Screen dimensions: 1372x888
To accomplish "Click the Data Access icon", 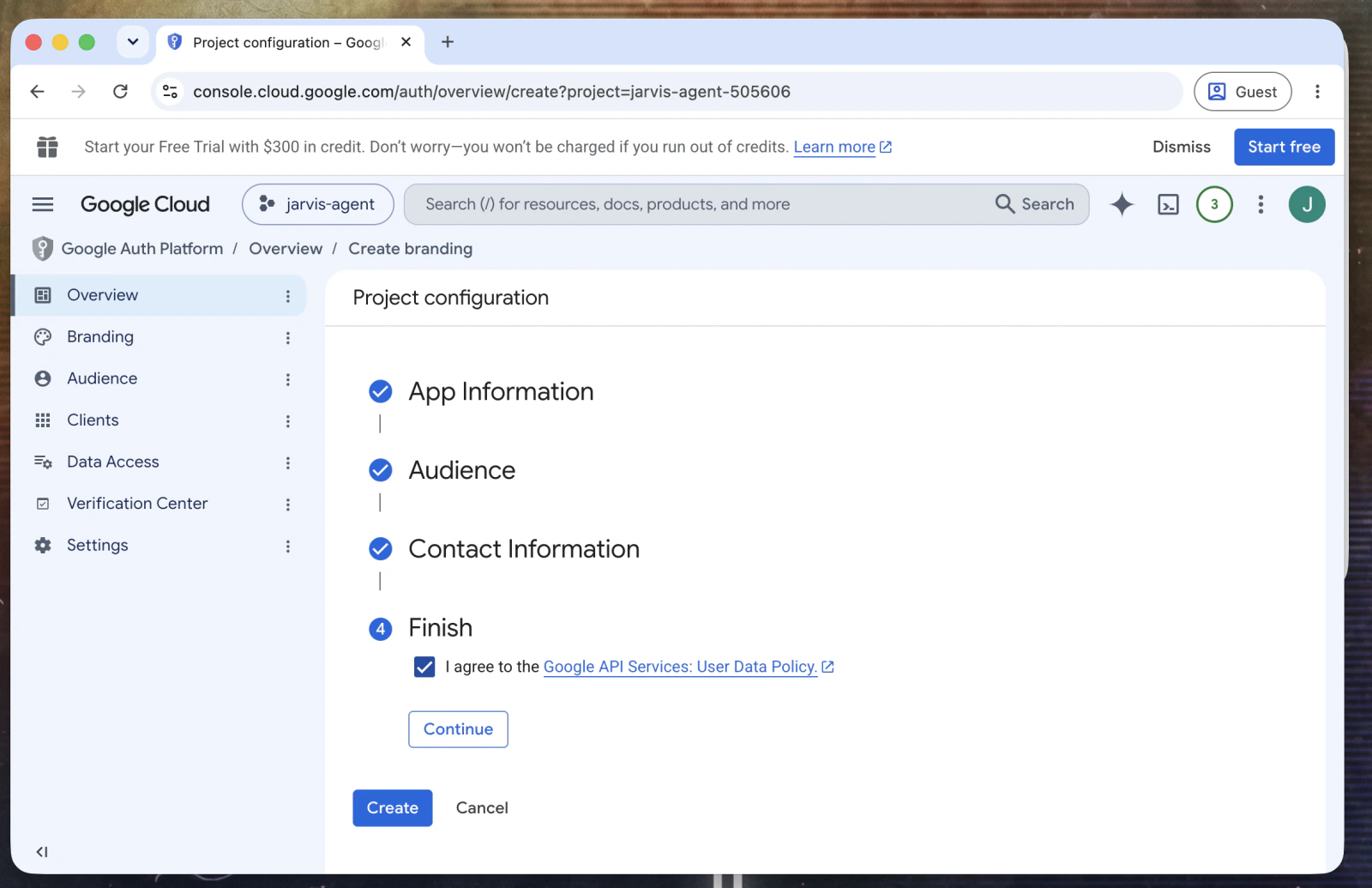I will click(x=43, y=462).
